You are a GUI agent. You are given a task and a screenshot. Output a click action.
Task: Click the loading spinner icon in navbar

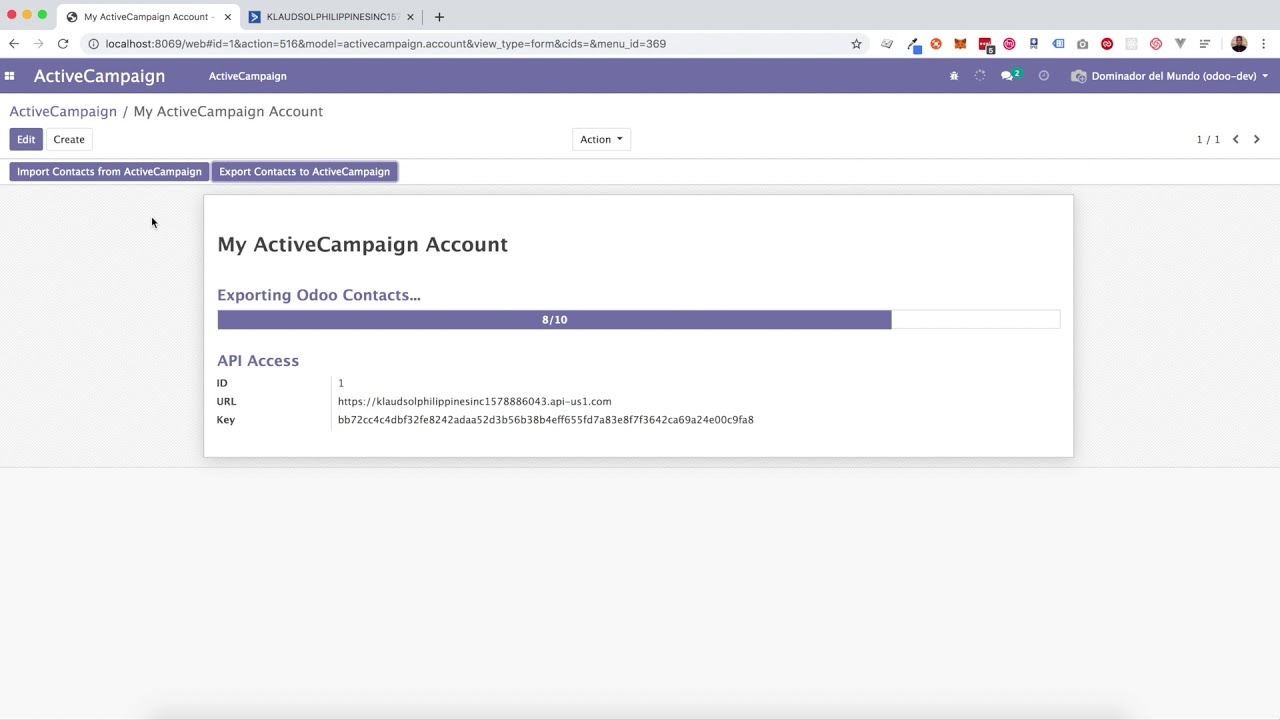click(x=980, y=76)
